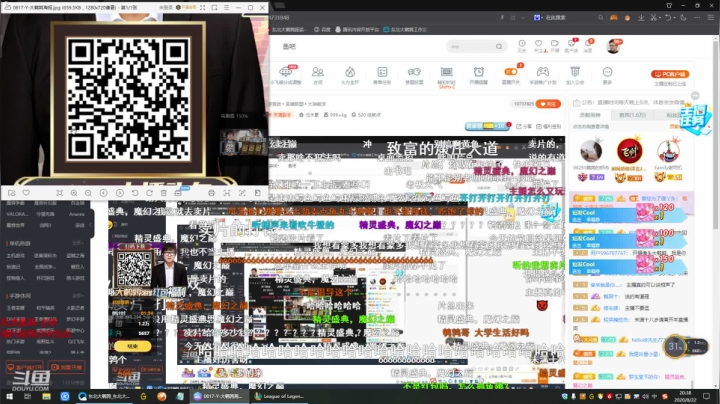
Task: Click the yellow button in the nested stream overlay
Action: click(132, 346)
